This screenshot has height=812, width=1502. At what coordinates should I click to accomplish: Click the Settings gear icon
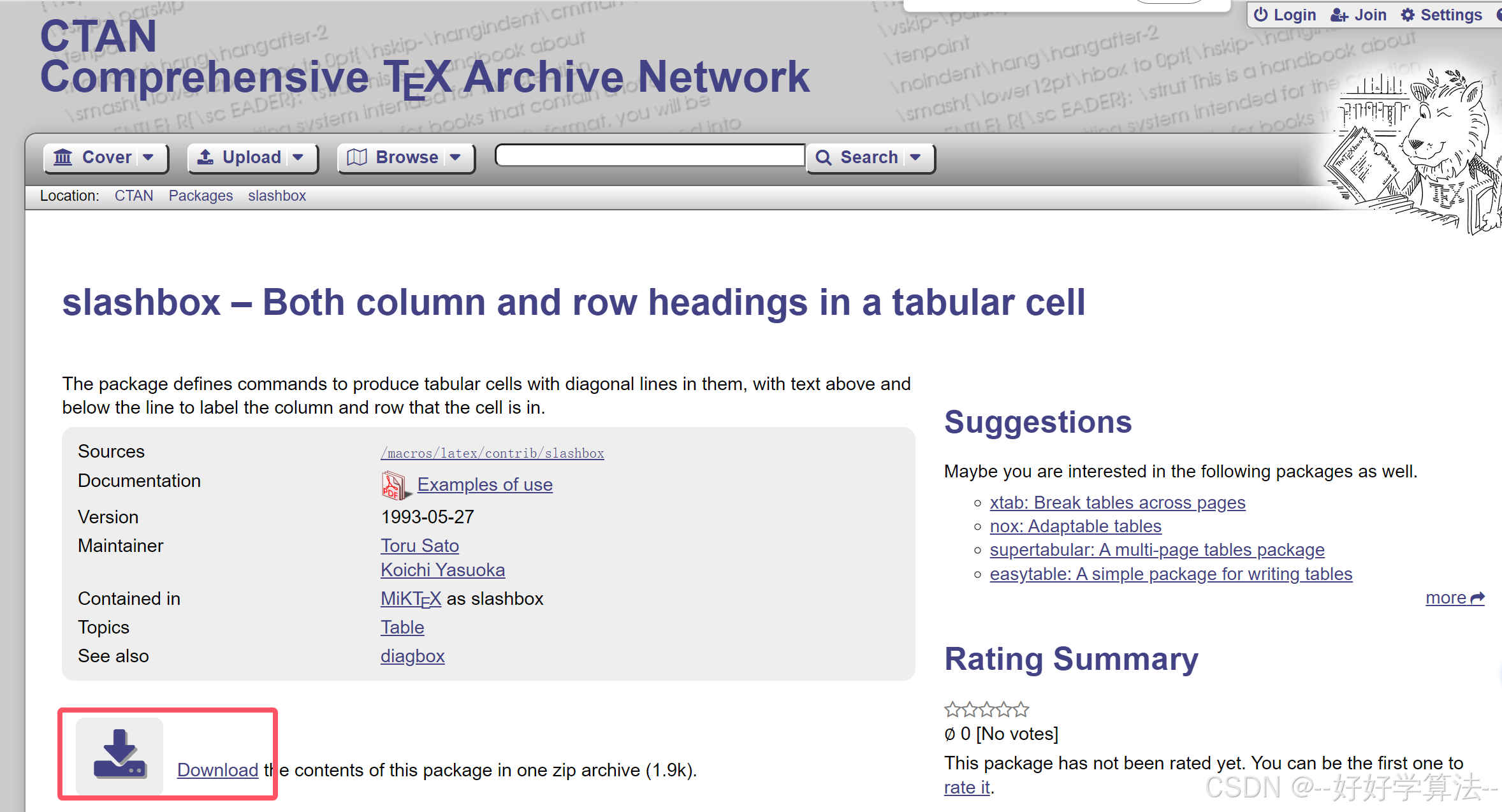(x=1408, y=15)
